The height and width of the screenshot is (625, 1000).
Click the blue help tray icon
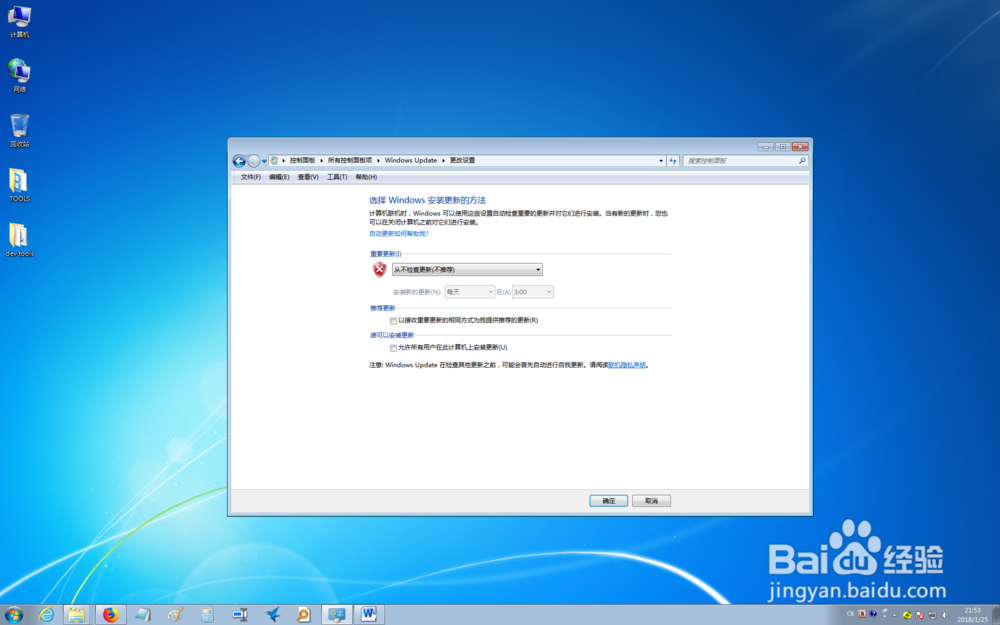pos(873,614)
